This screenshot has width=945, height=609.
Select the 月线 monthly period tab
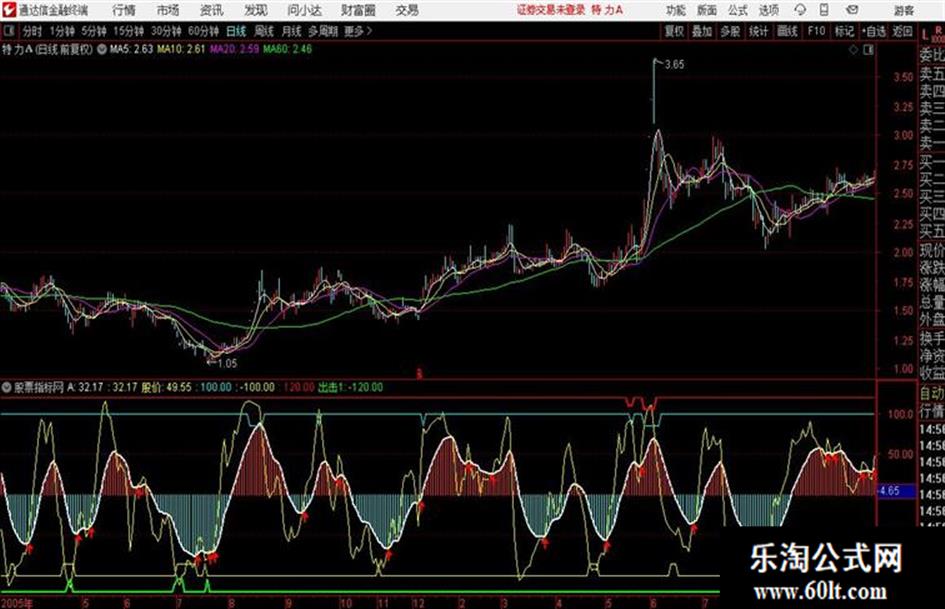coord(292,31)
